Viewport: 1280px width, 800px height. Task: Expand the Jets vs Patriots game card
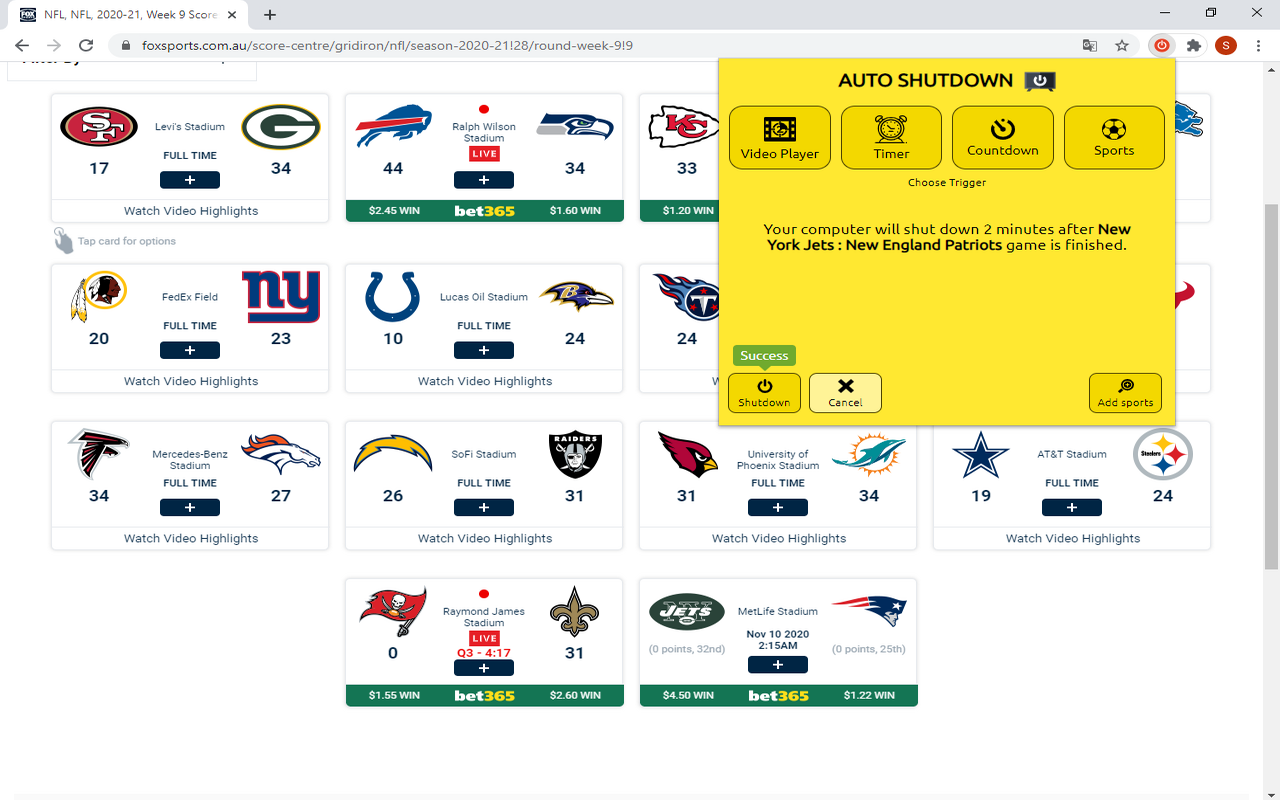tap(778, 664)
